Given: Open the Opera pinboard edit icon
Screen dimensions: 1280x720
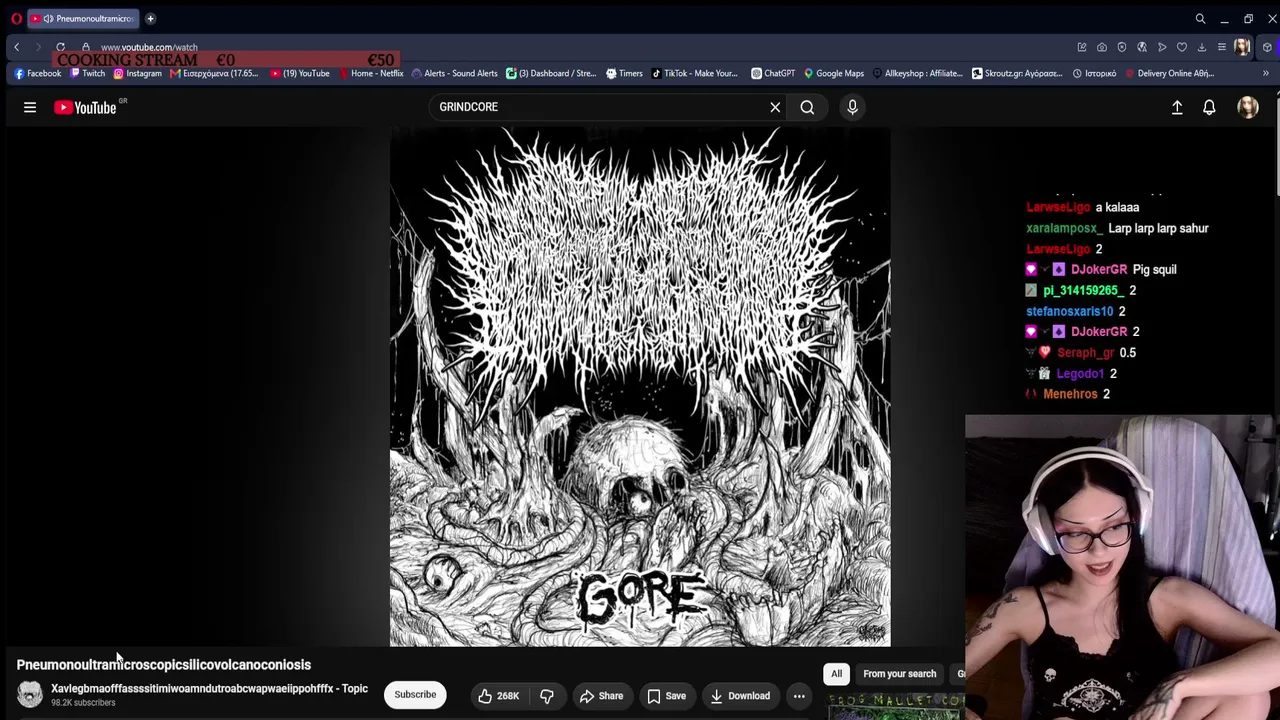Looking at the screenshot, I should (x=1082, y=47).
